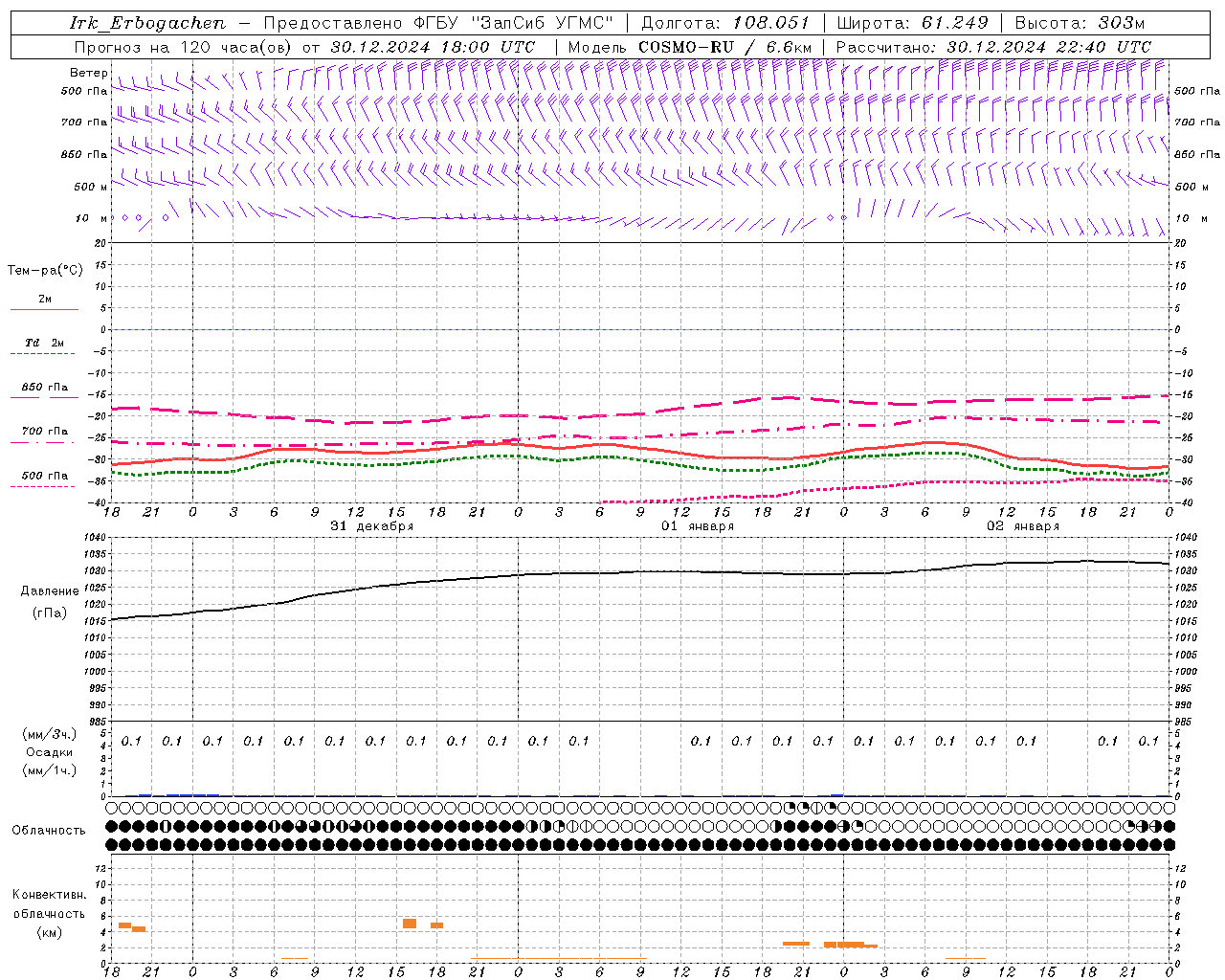Screen dimensions: 1225x980
Task: Click the elevation value 303м
Action: [x=1122, y=23]
